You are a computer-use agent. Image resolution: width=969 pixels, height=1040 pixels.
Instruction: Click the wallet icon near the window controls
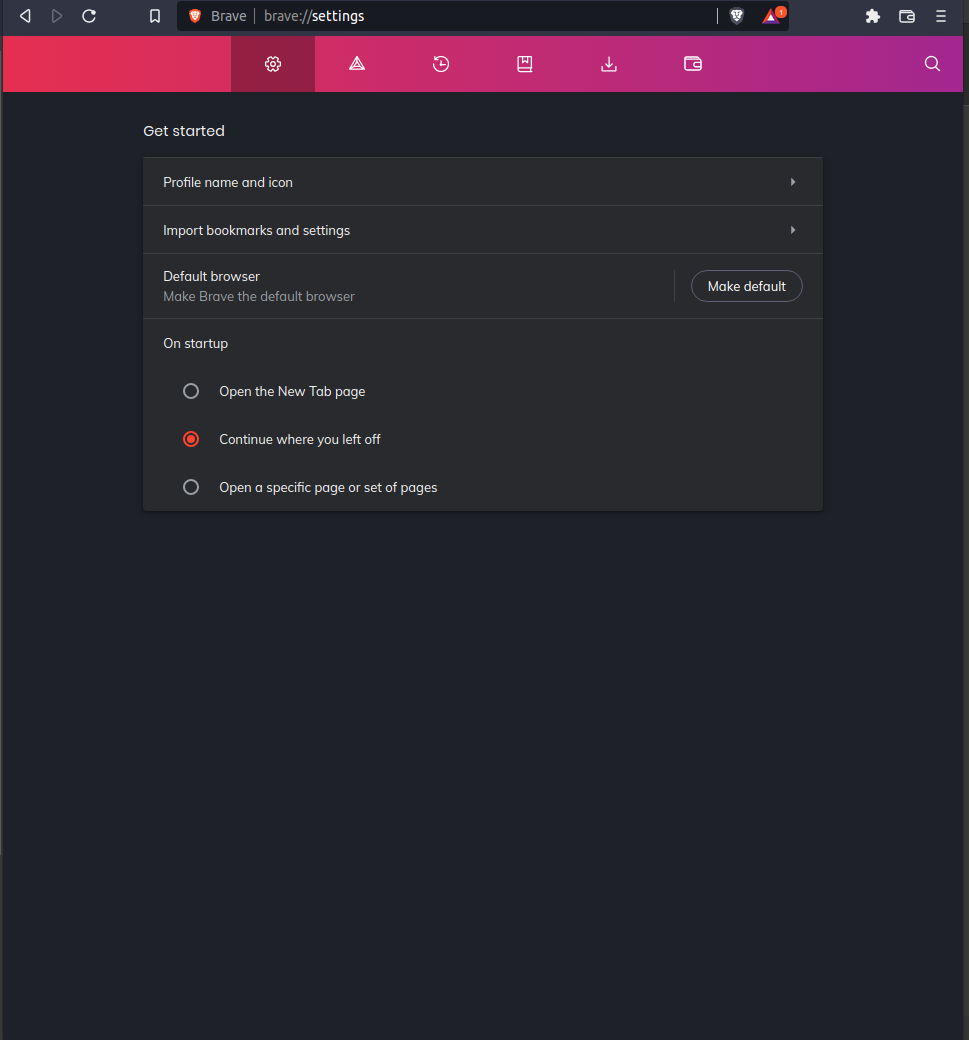(907, 16)
